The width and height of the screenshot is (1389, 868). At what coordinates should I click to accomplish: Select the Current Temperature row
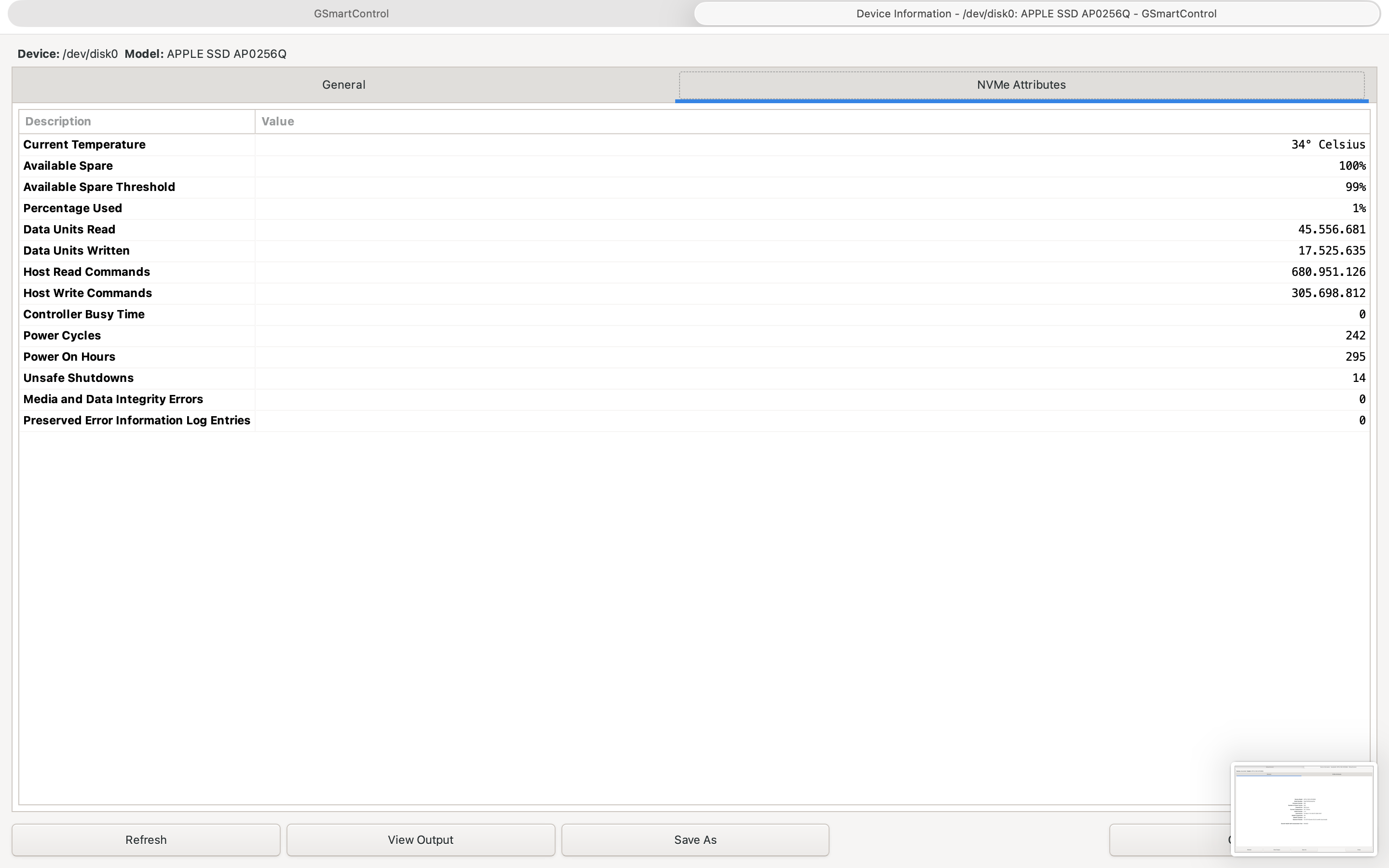(x=84, y=145)
